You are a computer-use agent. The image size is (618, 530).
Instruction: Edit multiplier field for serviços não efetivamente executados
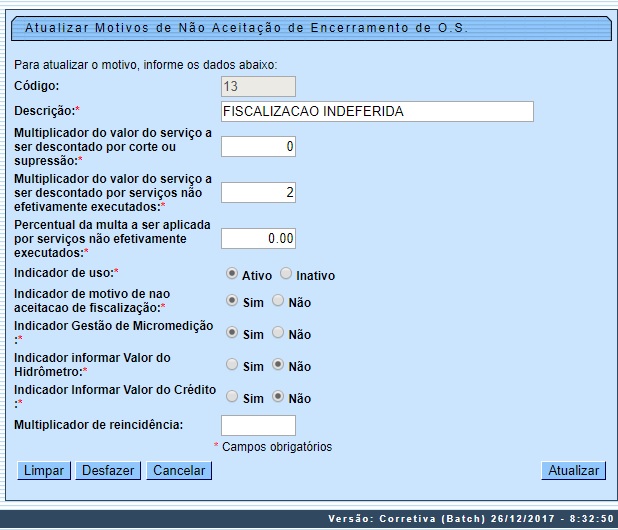coord(258,193)
